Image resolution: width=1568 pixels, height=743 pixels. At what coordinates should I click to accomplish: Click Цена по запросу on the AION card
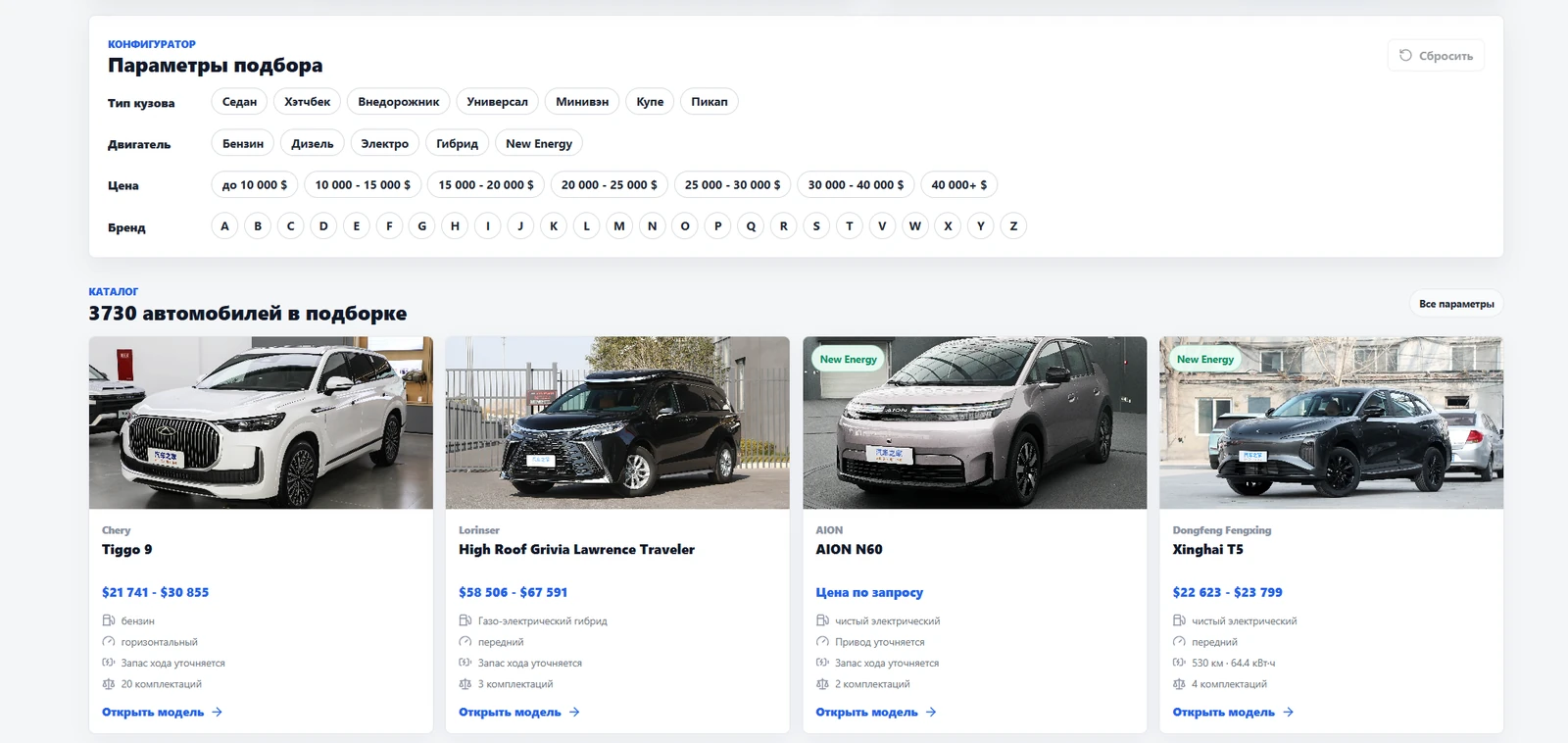pos(869,592)
